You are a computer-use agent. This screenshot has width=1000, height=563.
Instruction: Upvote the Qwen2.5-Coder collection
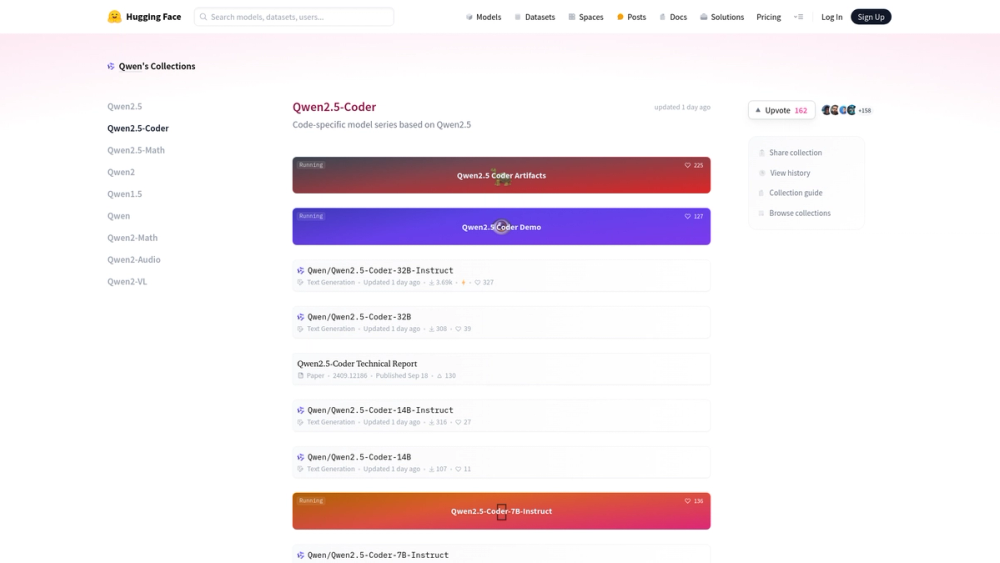pos(781,110)
